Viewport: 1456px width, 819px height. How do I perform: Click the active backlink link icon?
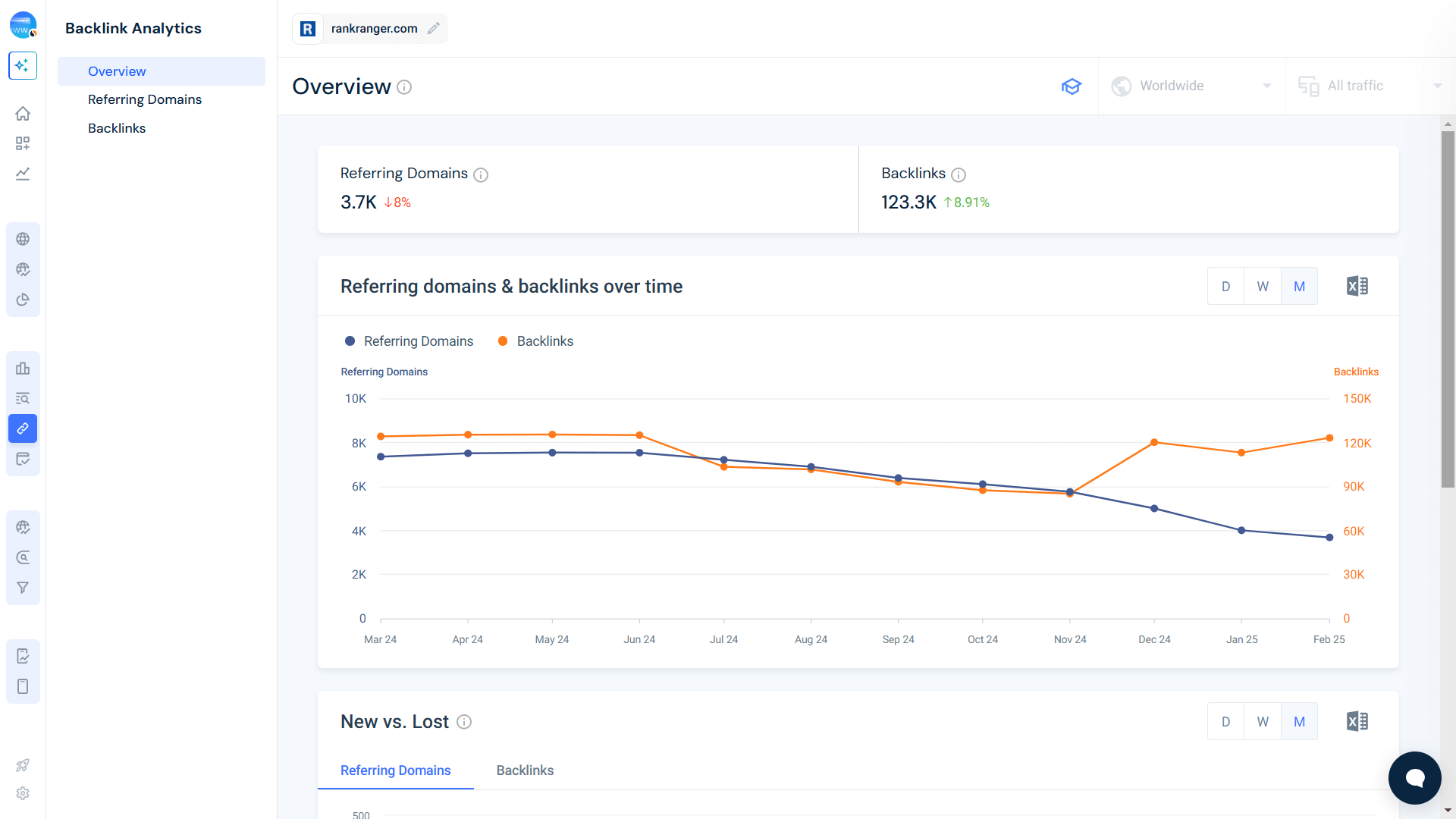click(23, 428)
